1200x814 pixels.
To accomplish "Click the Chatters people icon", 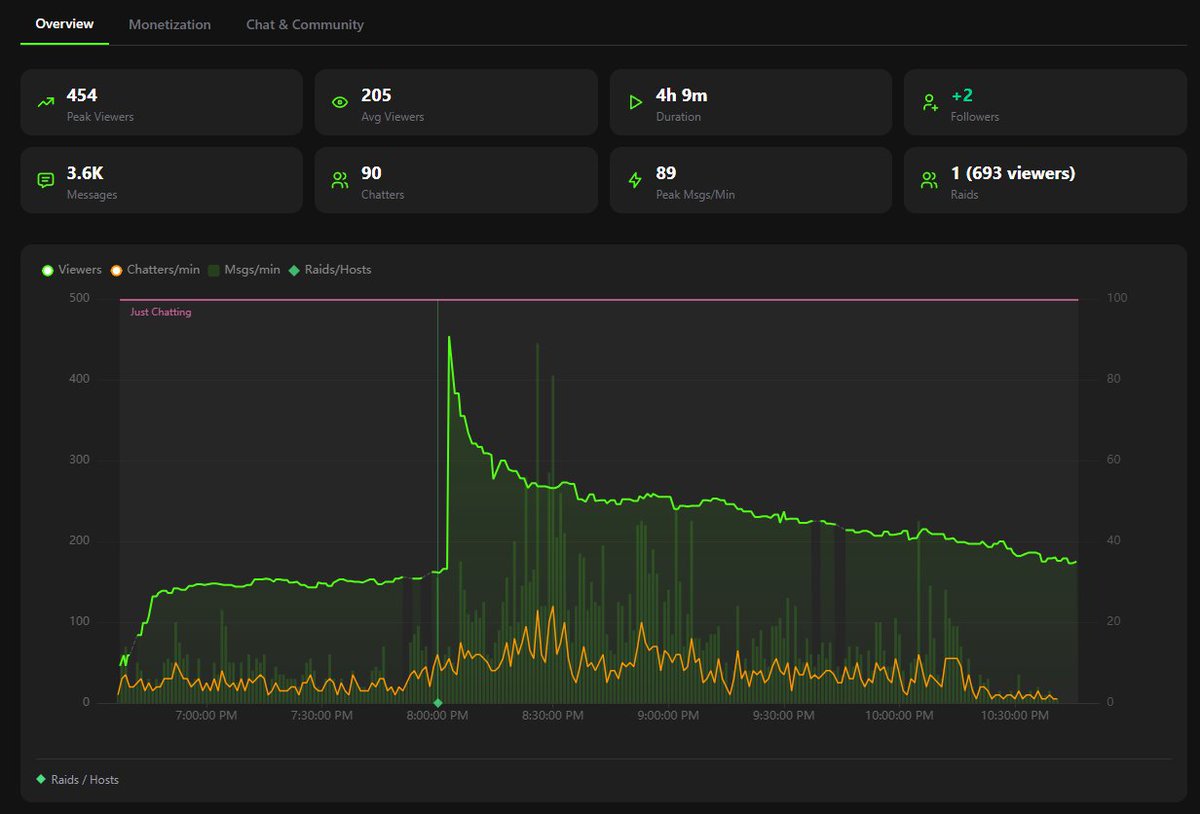I will [340, 180].
